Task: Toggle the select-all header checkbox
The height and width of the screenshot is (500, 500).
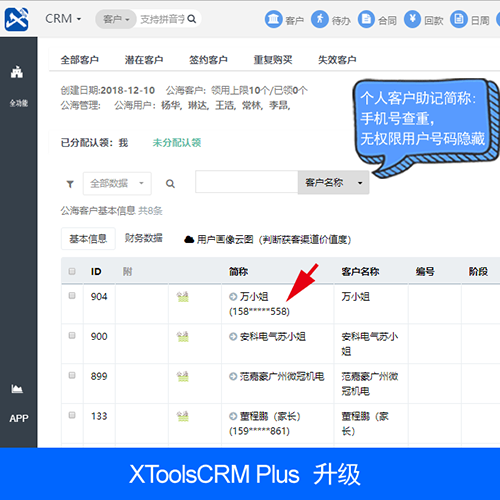Action: pyautogui.click(x=72, y=271)
